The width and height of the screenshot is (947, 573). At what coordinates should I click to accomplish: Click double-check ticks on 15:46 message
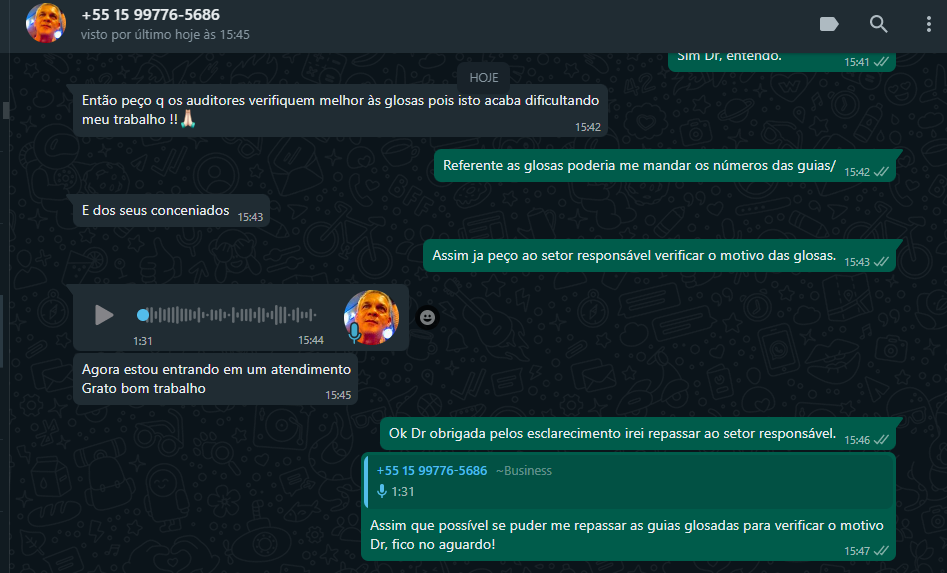coord(881,440)
